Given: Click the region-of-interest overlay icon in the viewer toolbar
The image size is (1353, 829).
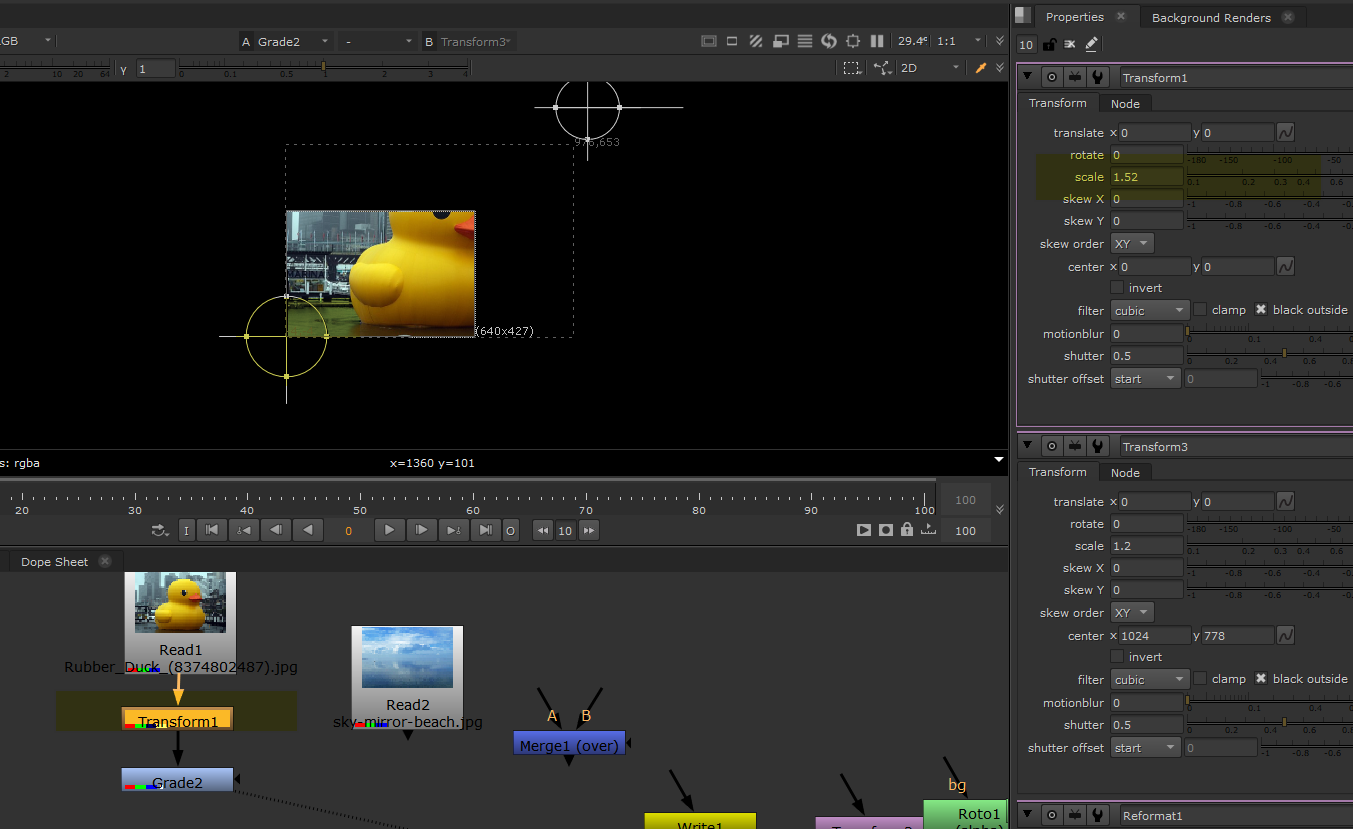Looking at the screenshot, I should pos(781,41).
